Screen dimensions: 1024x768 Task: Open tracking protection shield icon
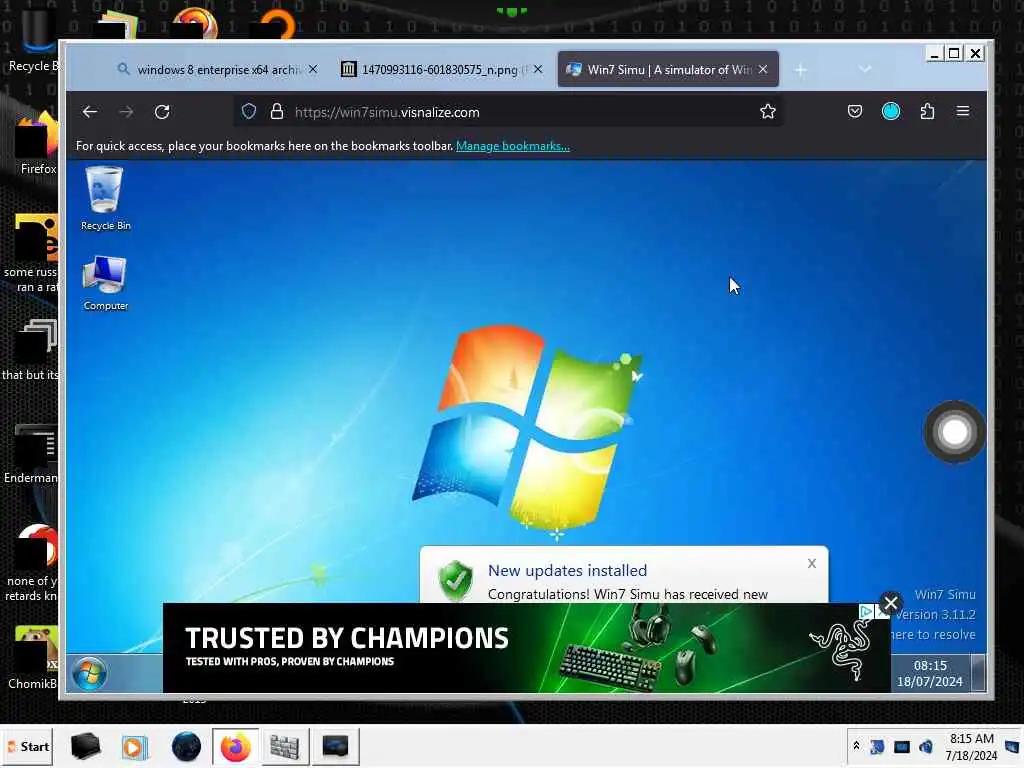coord(249,112)
